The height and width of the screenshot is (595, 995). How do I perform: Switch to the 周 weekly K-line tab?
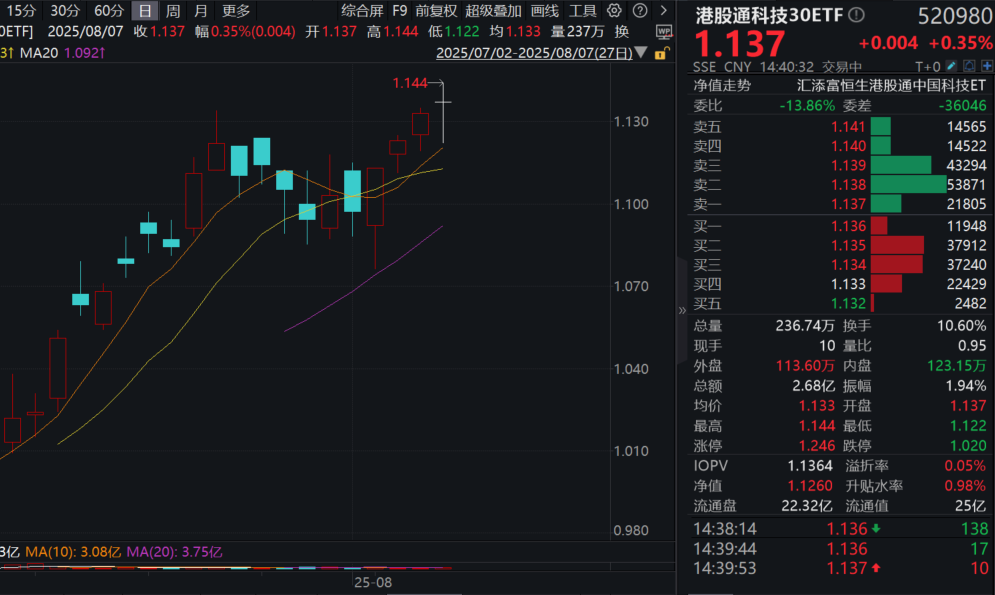(x=171, y=12)
